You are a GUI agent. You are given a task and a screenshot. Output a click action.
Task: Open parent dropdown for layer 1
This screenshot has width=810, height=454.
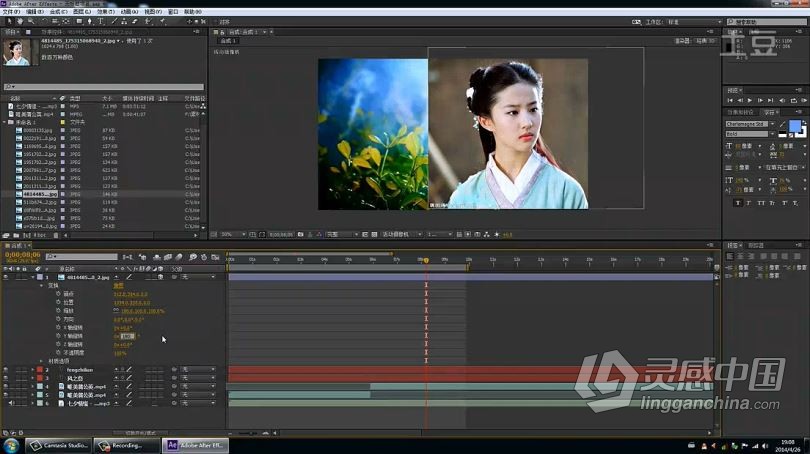[198, 277]
